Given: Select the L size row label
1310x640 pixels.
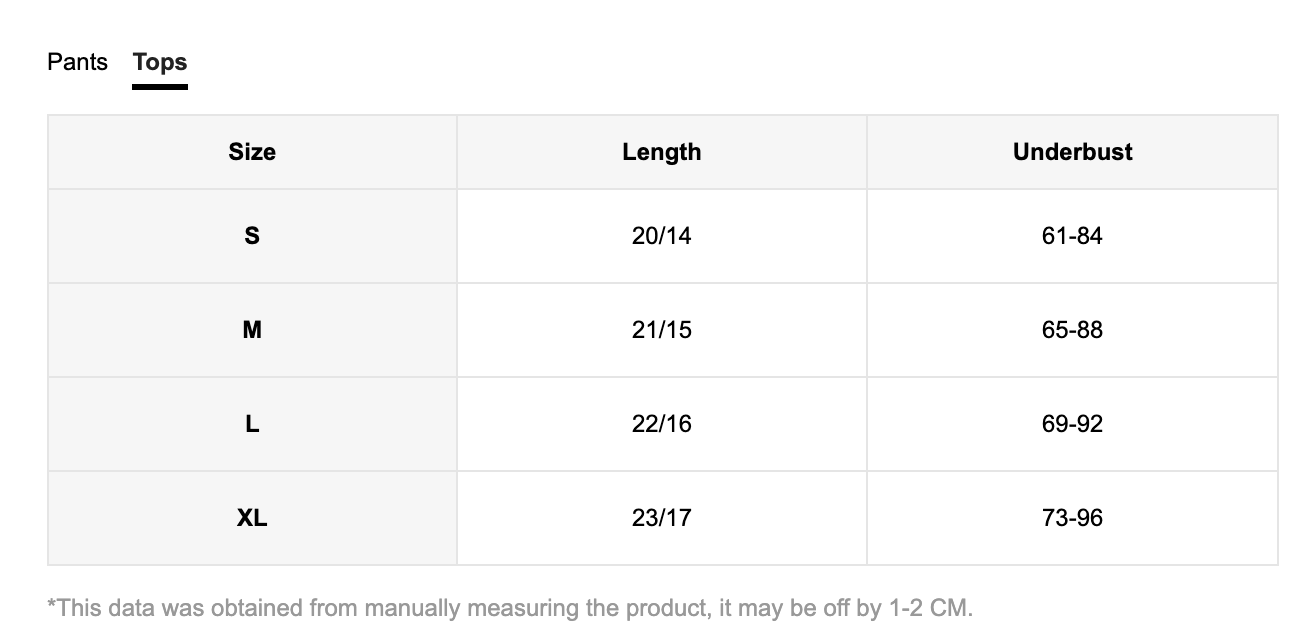Looking at the screenshot, I should [x=252, y=424].
